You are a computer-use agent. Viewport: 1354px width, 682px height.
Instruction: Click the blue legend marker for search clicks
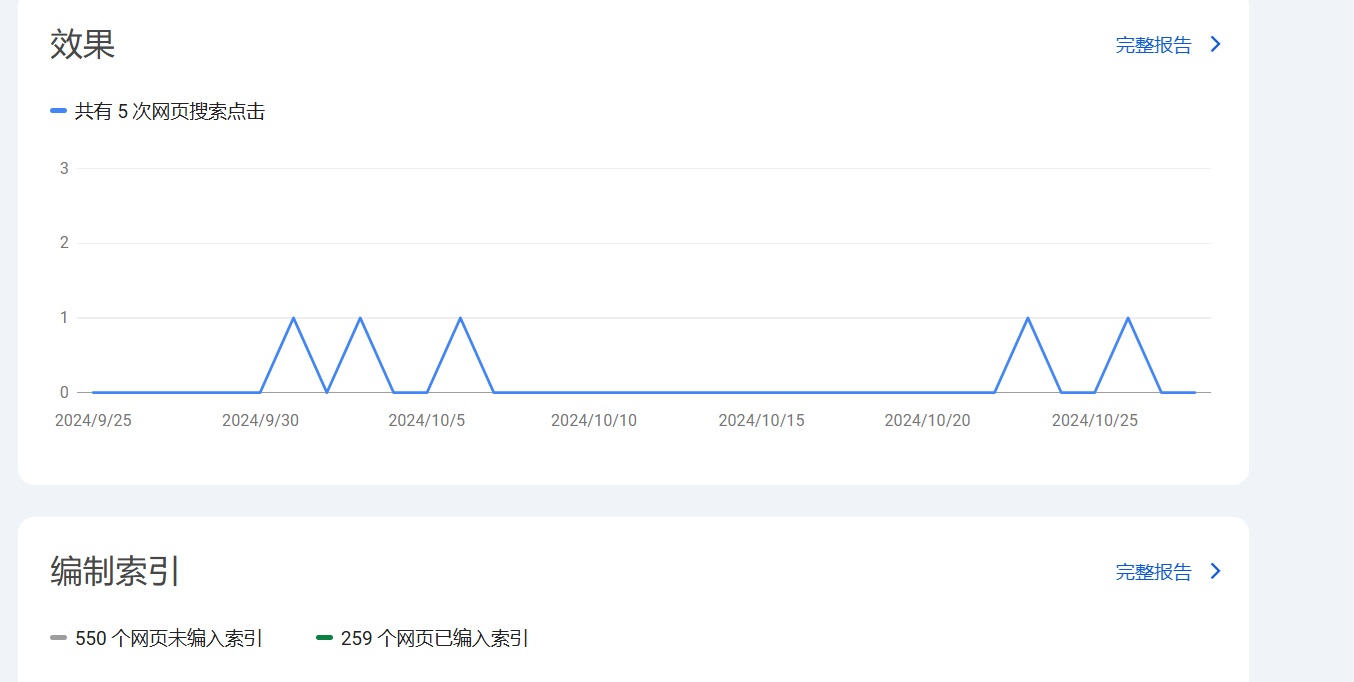point(58,111)
